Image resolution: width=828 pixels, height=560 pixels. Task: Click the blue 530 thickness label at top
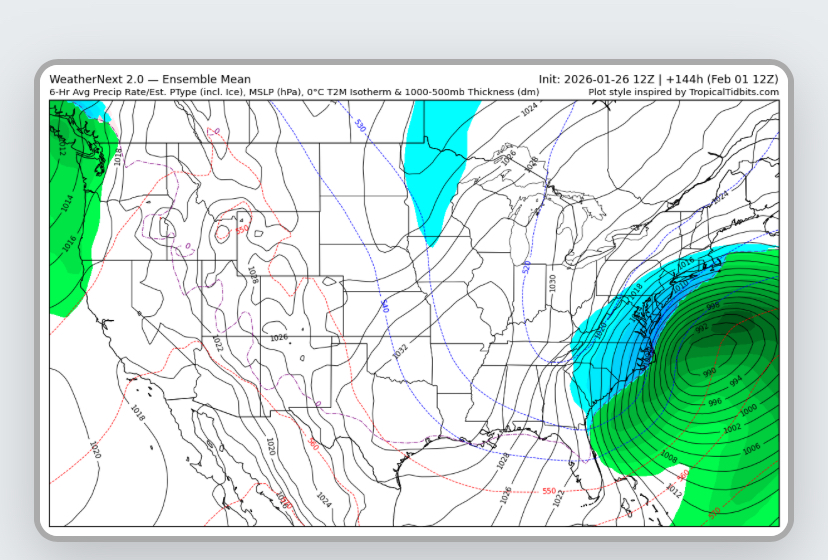click(x=360, y=127)
